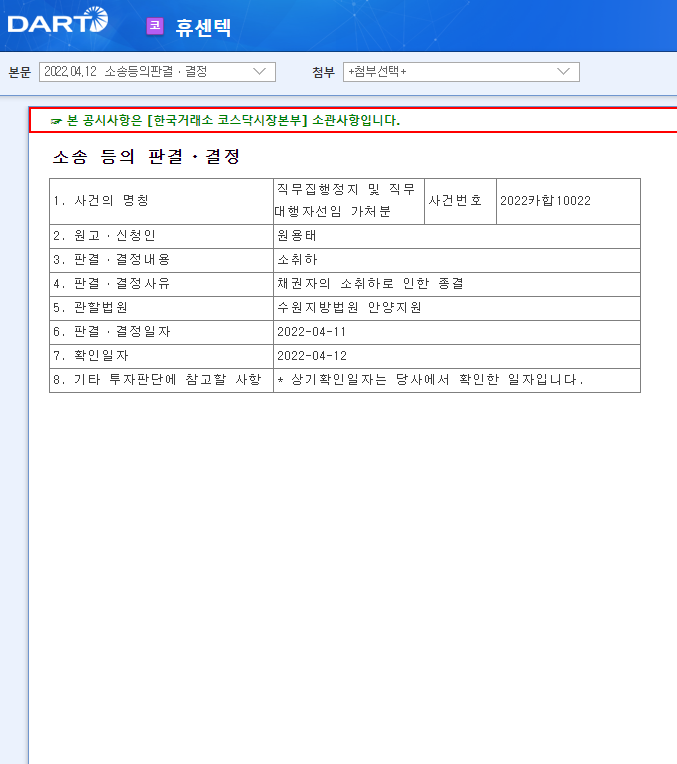677x764 pixels.
Task: Click the 직무집행정지 및 직무대행자선임 가처분 cell
Action: coord(349,201)
